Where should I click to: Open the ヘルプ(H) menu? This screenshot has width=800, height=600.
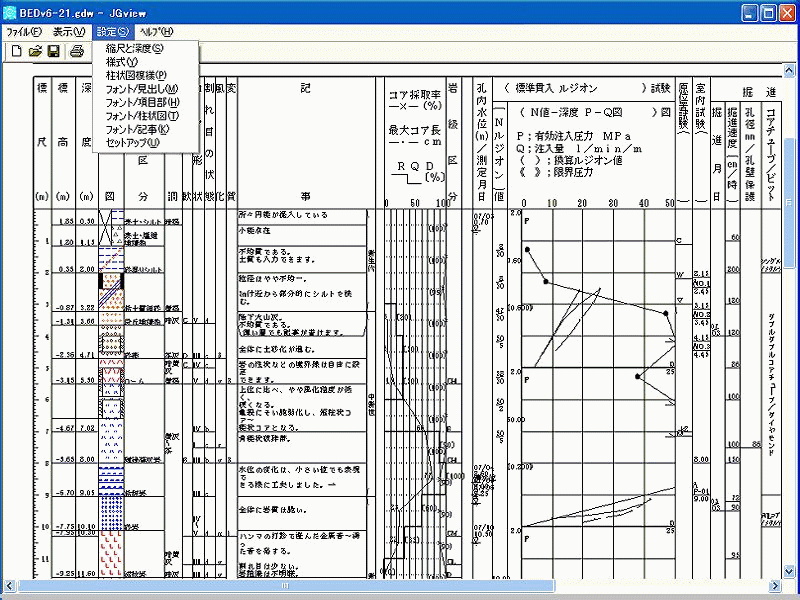(156, 32)
